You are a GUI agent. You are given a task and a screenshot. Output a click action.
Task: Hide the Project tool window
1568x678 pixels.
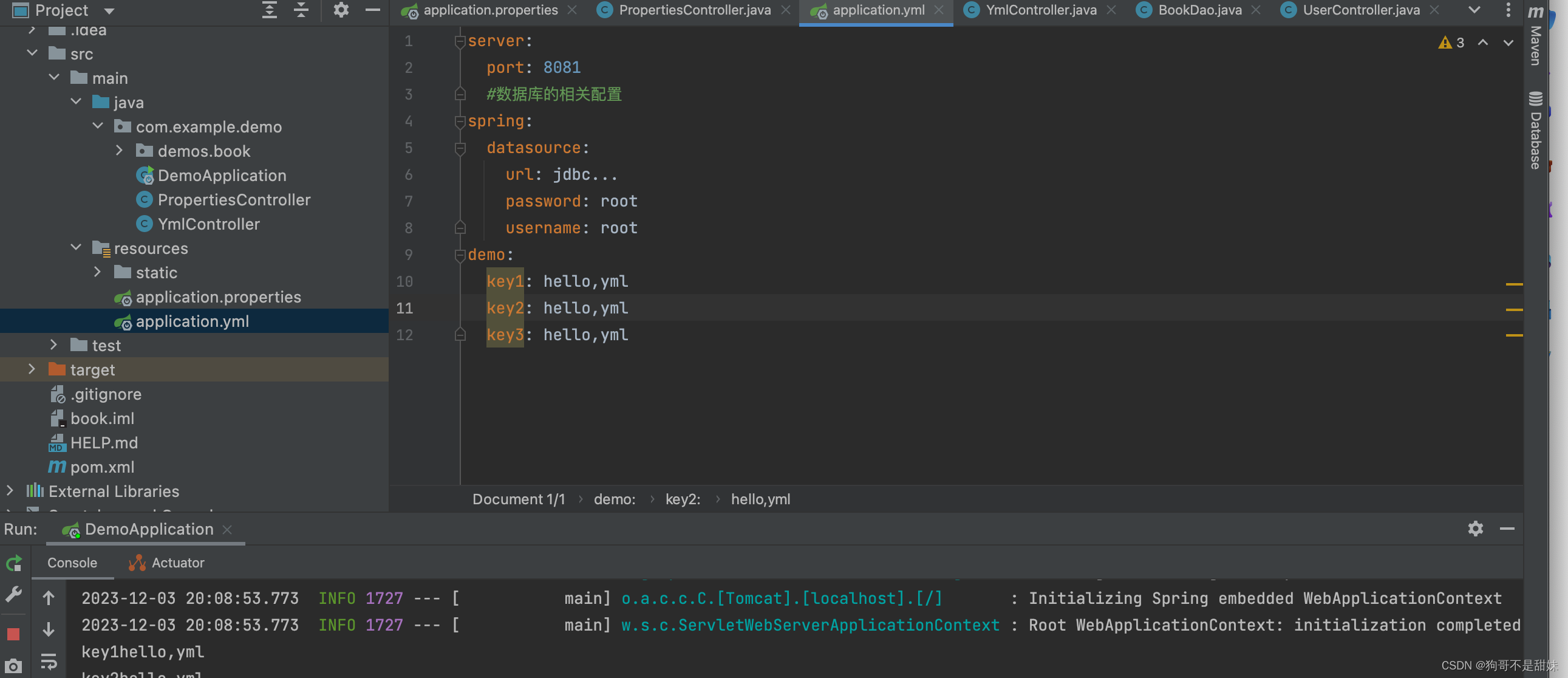(372, 10)
